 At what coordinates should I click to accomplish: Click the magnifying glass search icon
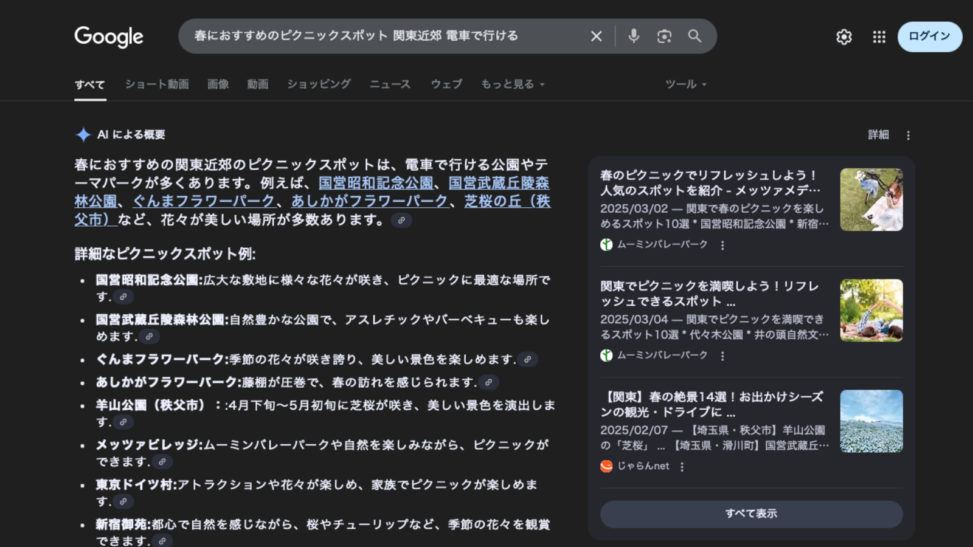(695, 36)
